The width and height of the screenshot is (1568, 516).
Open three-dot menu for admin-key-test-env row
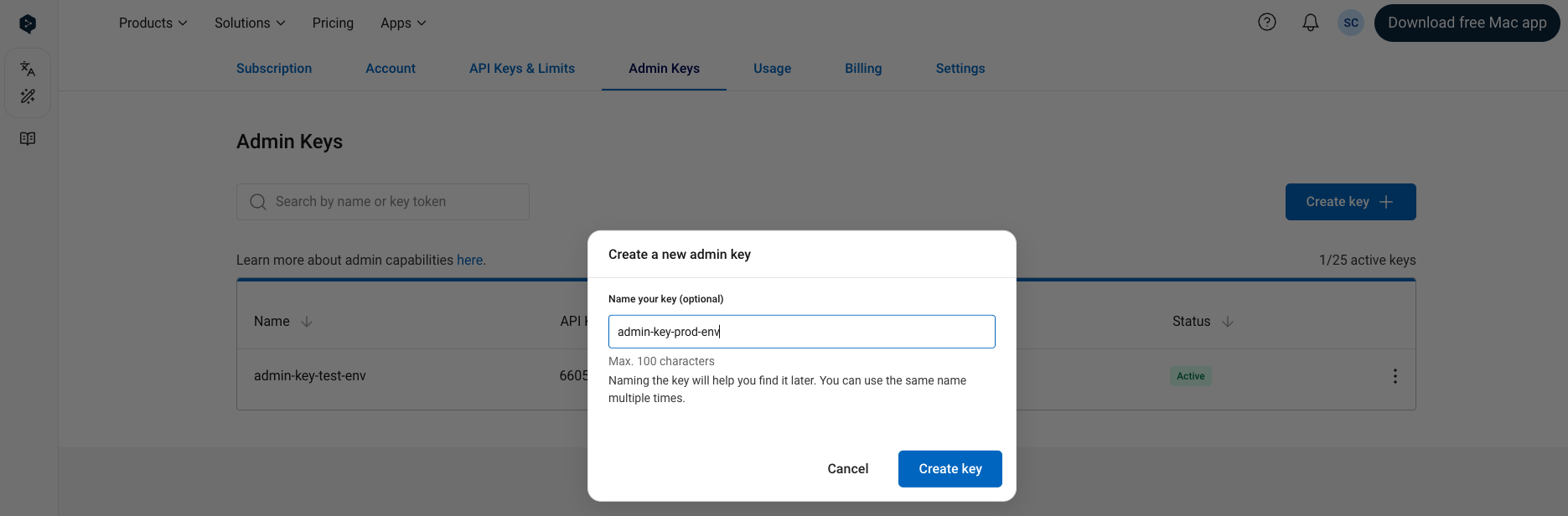pyautogui.click(x=1395, y=376)
